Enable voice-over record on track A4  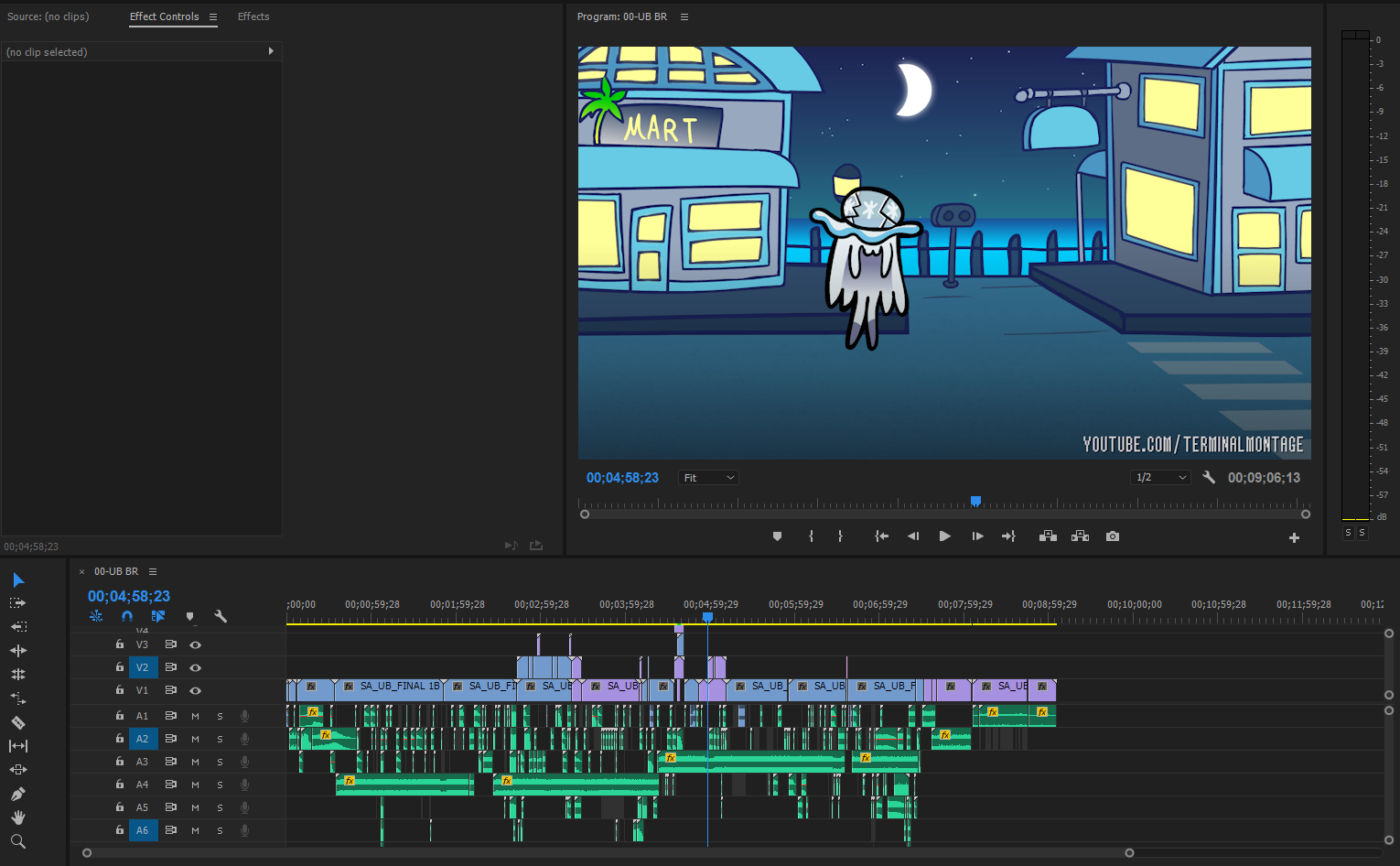244,785
